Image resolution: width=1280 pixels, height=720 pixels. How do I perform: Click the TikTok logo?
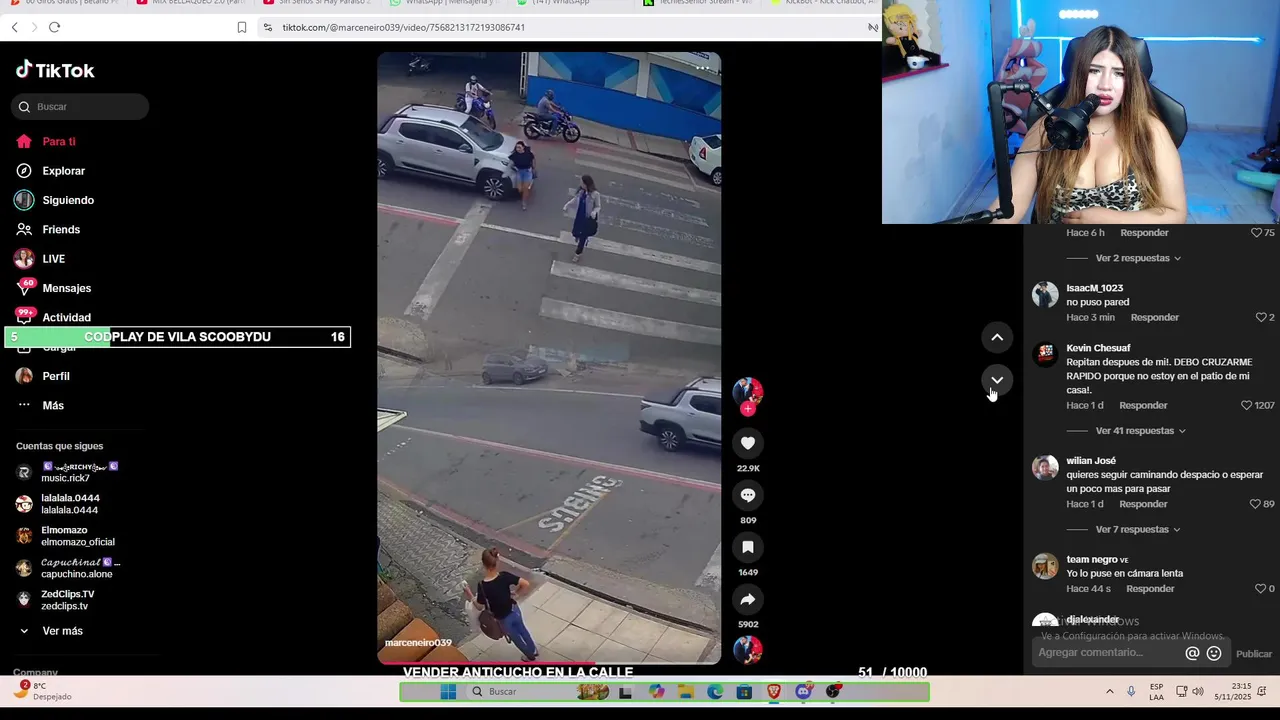pos(55,70)
